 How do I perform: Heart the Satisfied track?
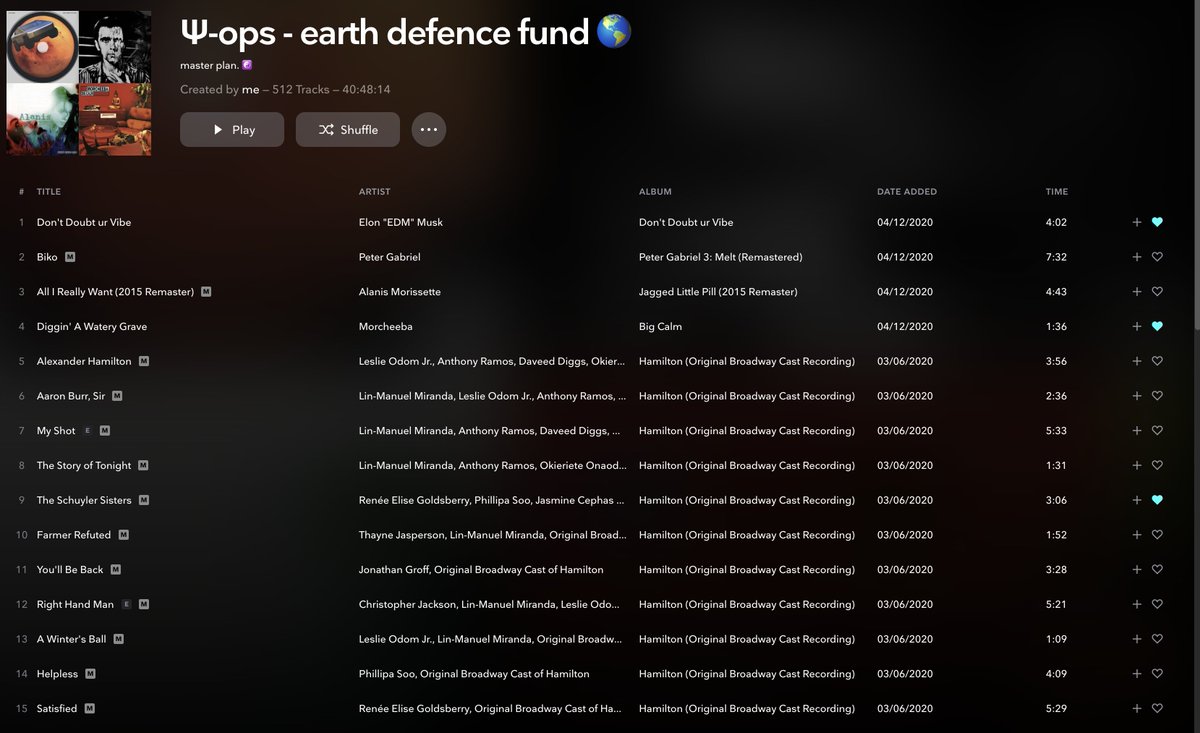[x=1157, y=709]
